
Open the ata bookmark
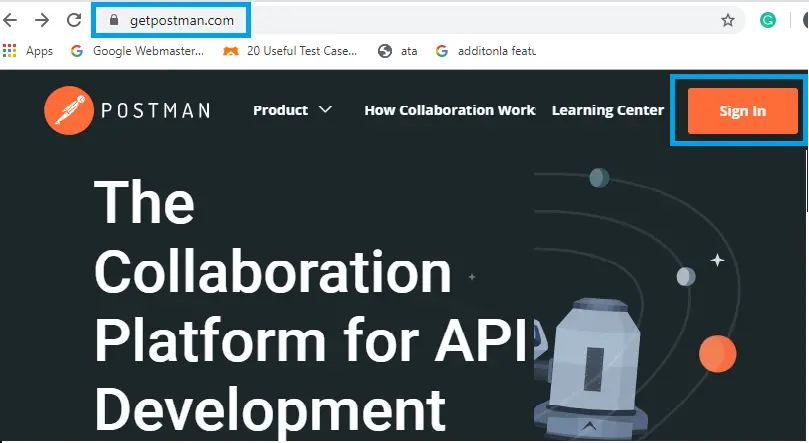398,51
